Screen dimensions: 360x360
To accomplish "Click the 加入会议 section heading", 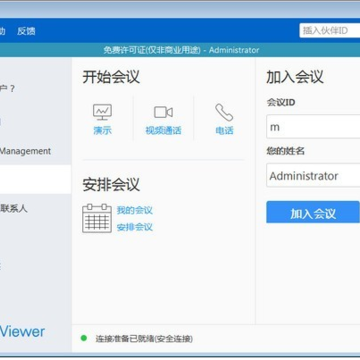I will tap(295, 77).
